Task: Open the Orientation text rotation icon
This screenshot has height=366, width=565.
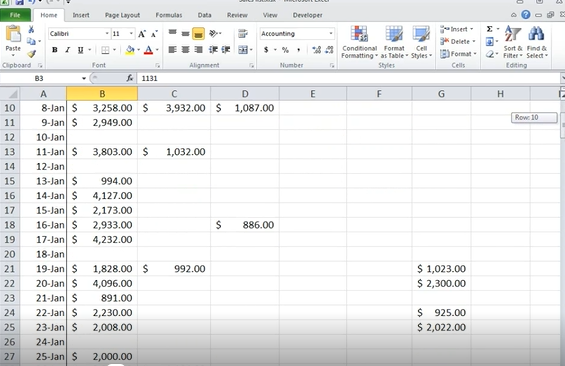Action: pyautogui.click(x=213, y=33)
